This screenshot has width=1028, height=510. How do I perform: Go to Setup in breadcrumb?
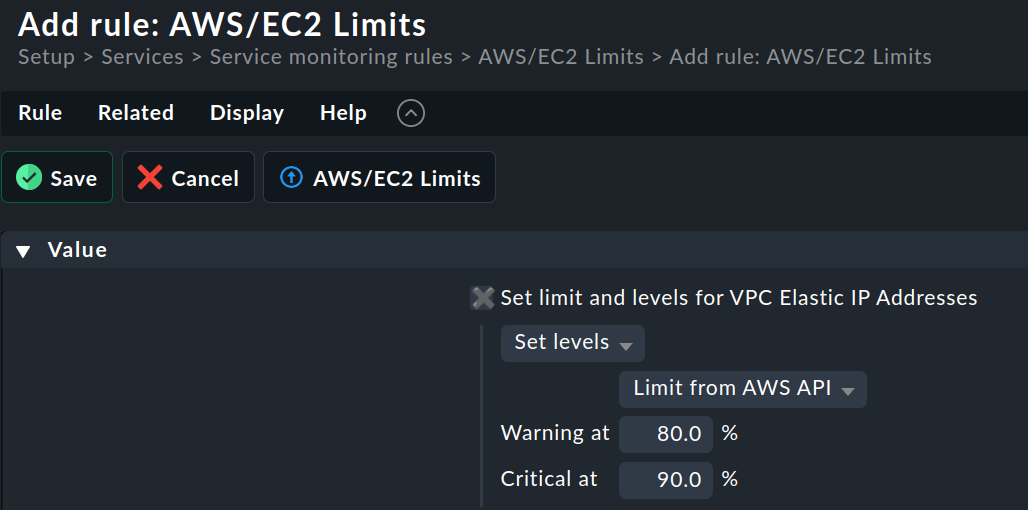click(46, 57)
